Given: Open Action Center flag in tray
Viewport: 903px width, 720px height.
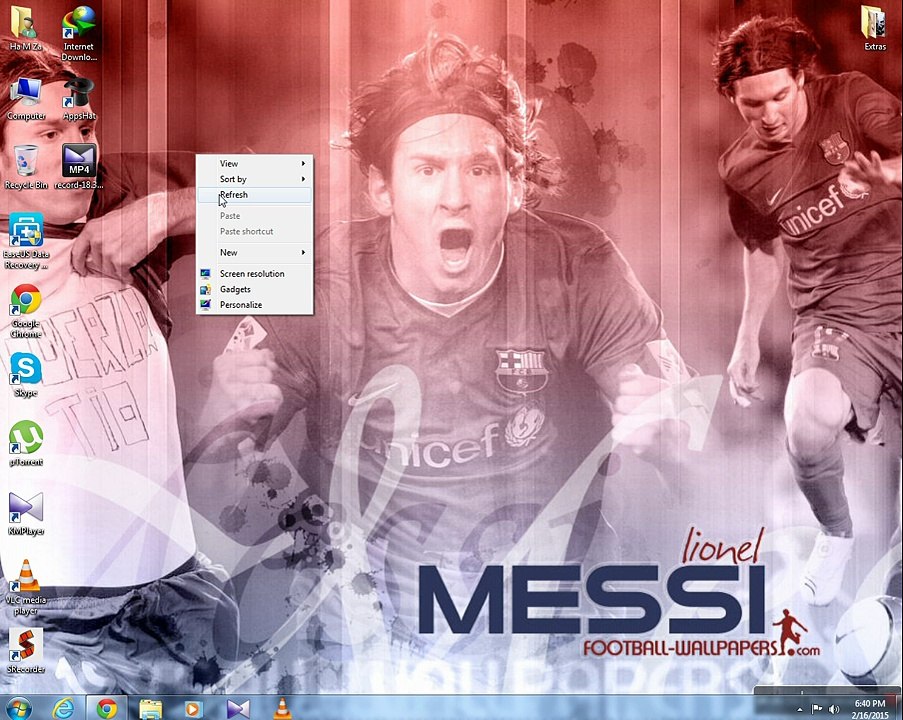Looking at the screenshot, I should 817,709.
